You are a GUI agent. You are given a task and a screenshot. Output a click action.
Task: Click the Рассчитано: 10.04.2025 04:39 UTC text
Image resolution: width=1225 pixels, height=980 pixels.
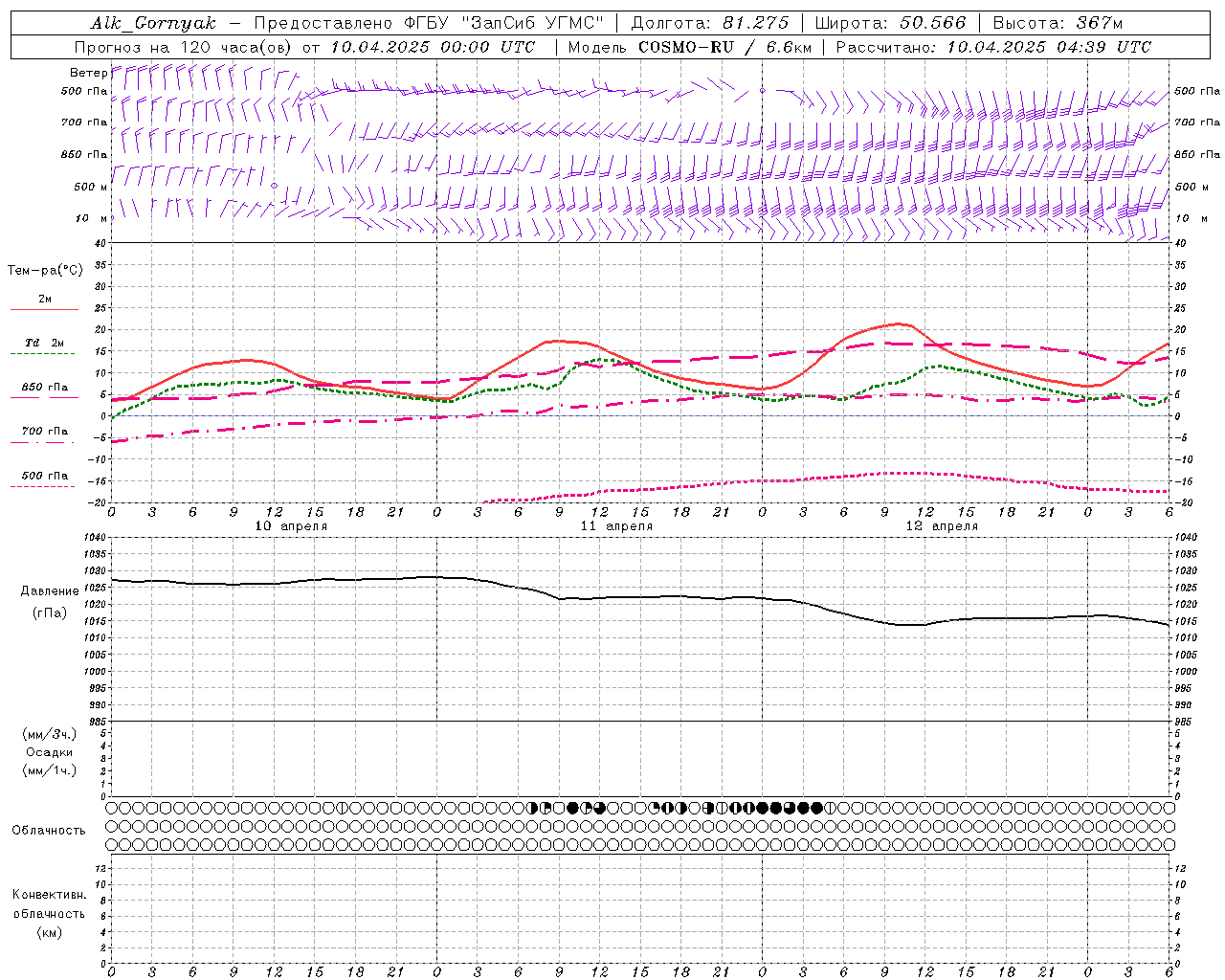click(993, 47)
